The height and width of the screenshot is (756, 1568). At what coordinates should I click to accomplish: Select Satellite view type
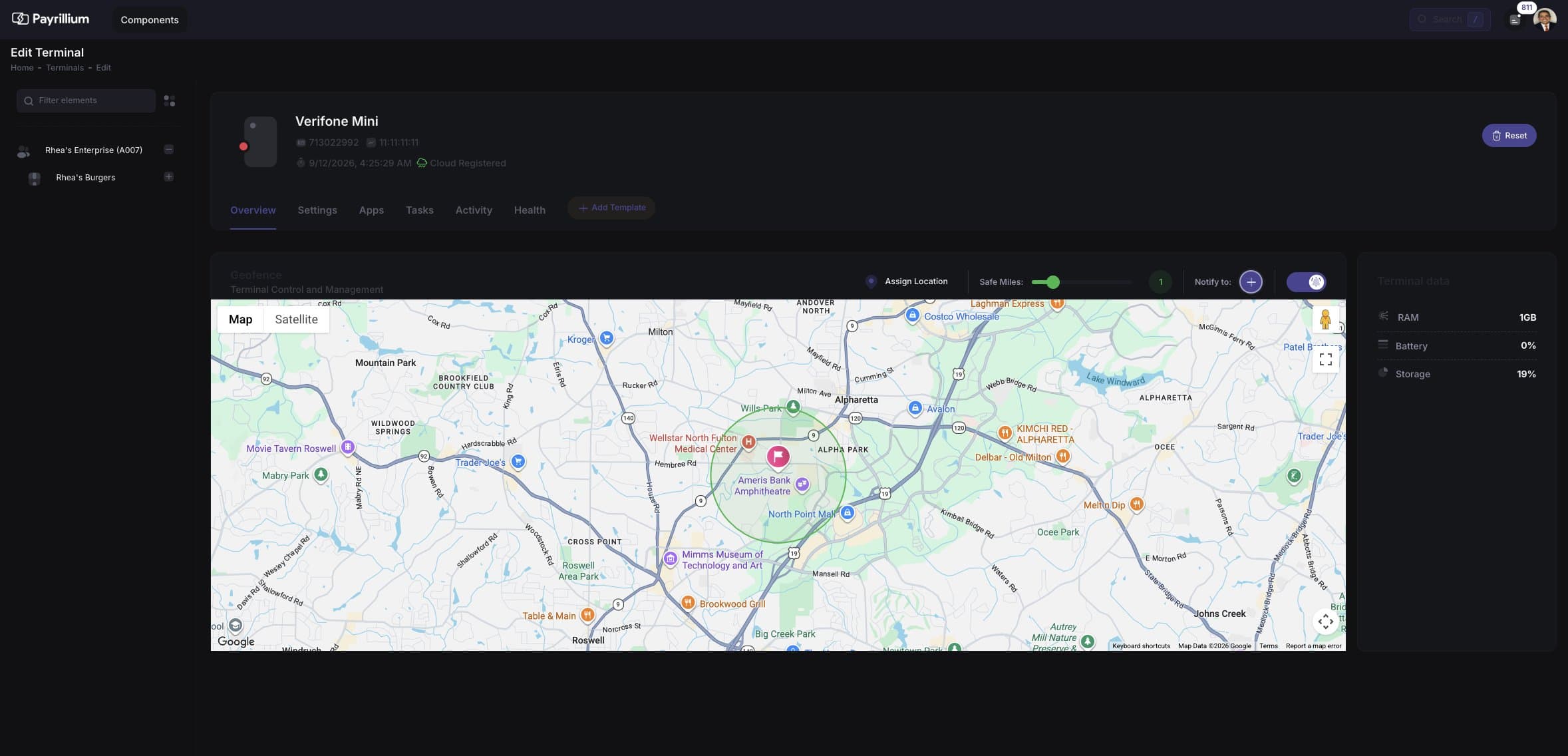(296, 319)
